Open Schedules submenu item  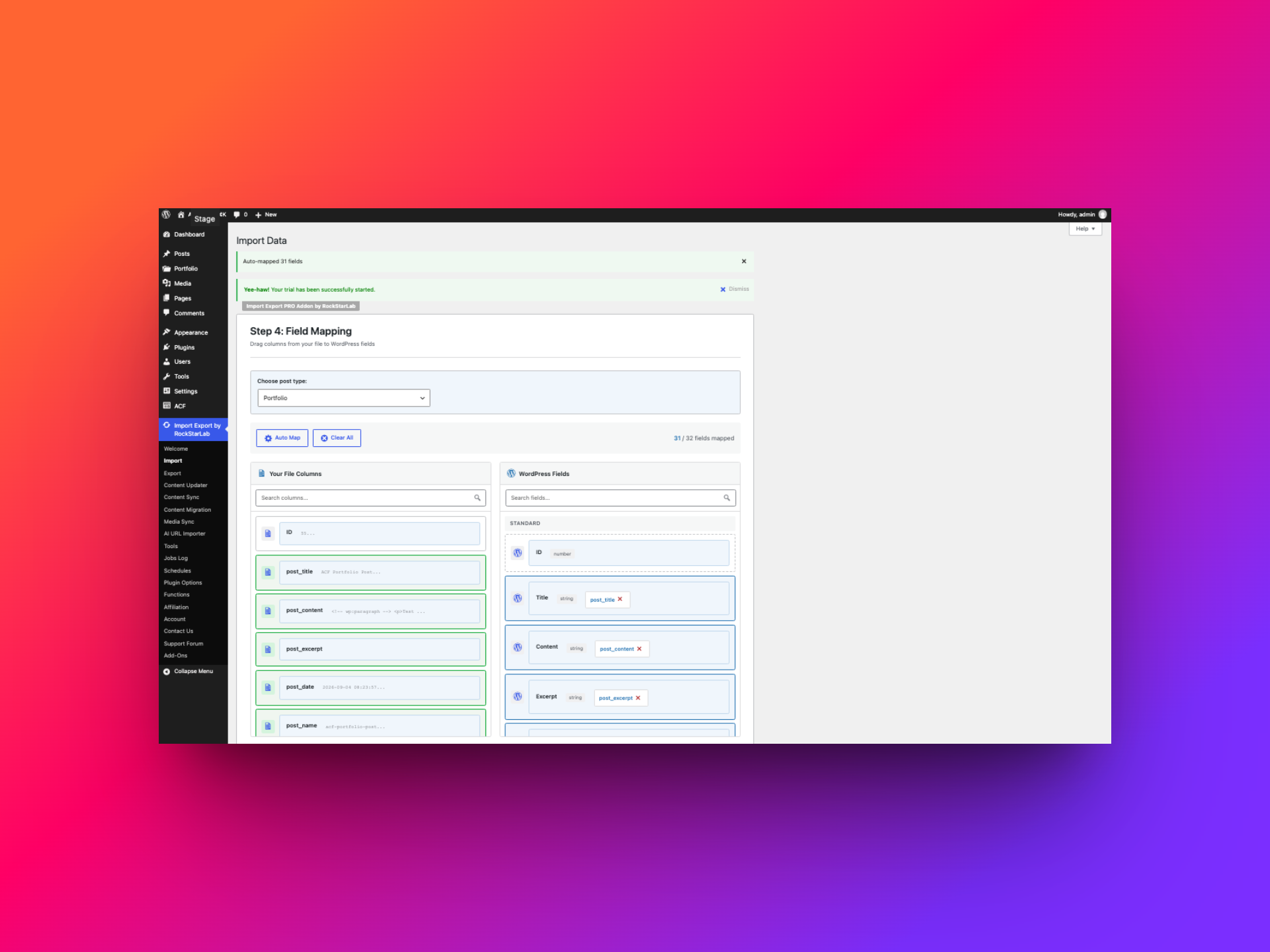[177, 571]
